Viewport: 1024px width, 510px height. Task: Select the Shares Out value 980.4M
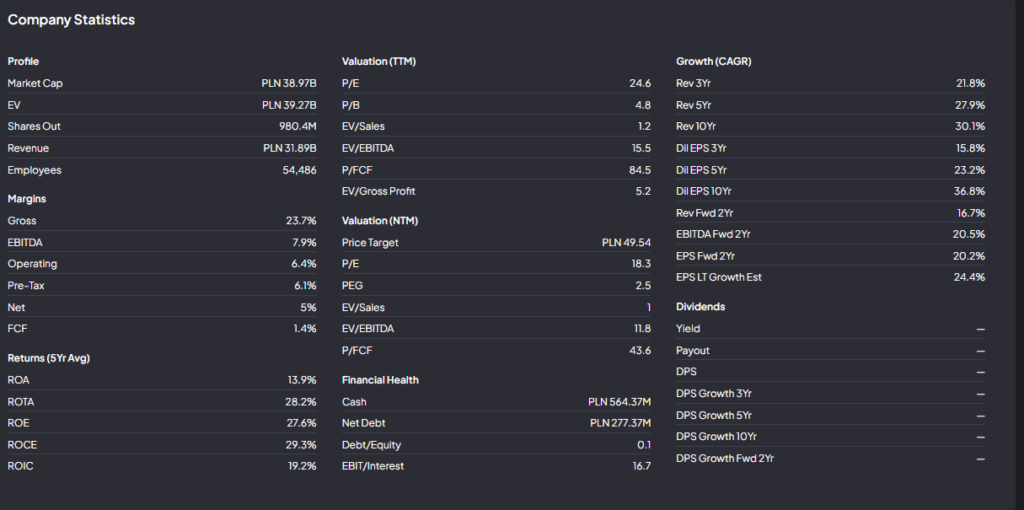297,127
